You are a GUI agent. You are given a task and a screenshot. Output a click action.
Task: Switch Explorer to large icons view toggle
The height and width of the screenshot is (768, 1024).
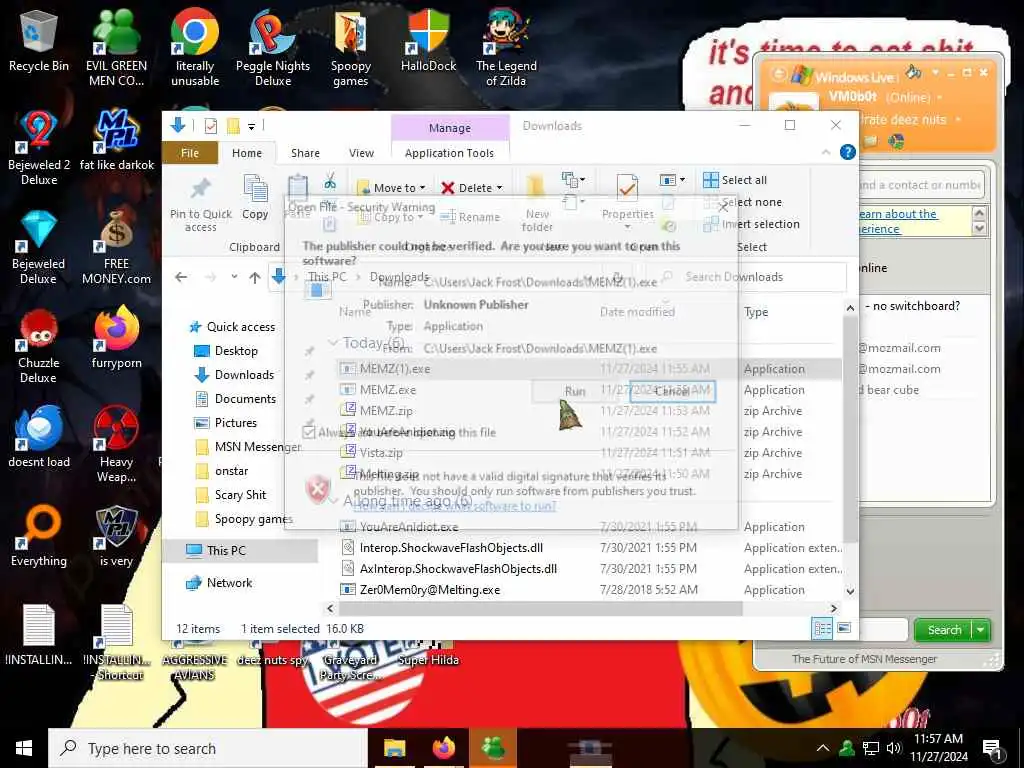844,628
